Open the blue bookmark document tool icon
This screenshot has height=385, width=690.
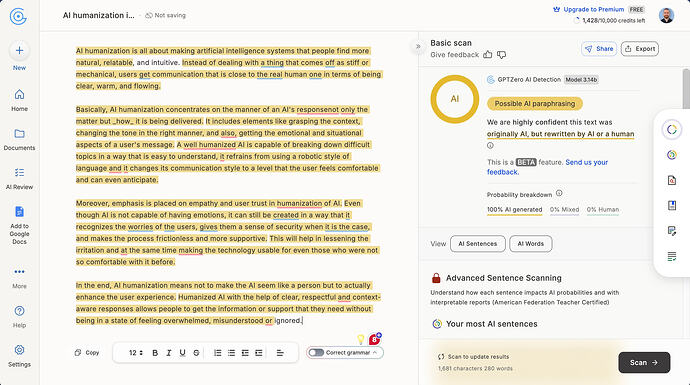point(672,205)
